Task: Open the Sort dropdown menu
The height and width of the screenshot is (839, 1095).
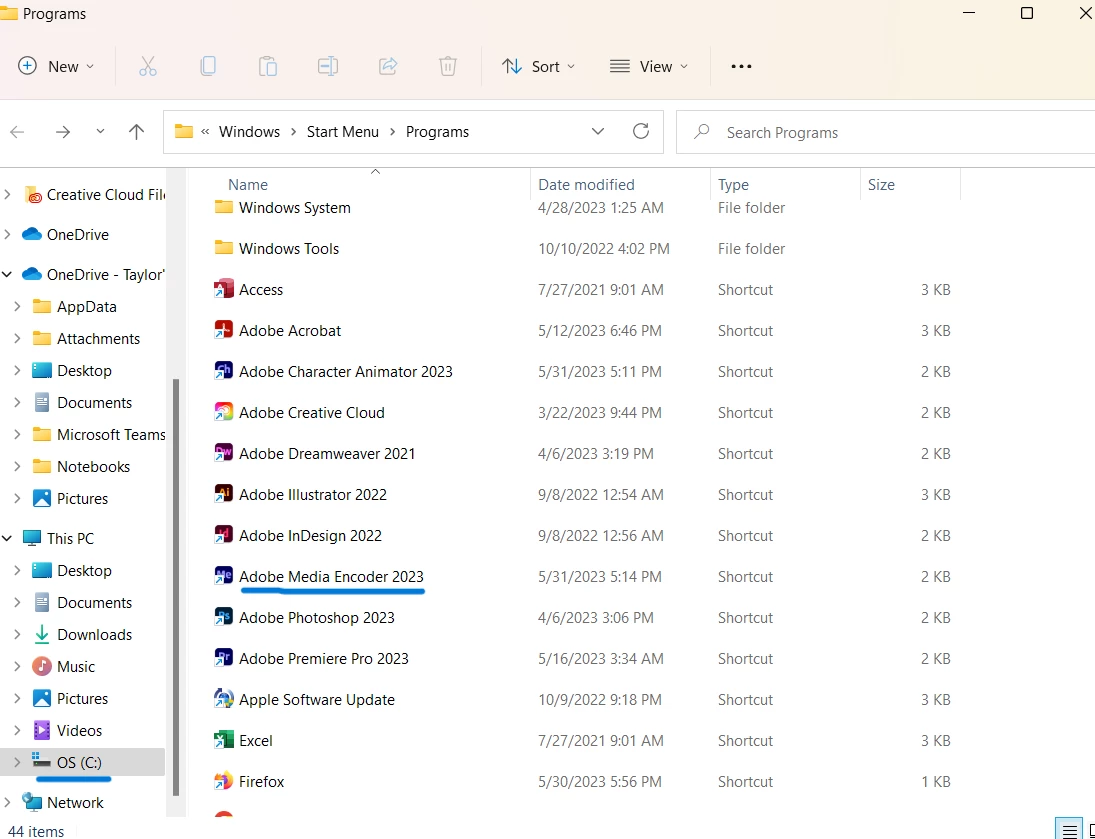Action: point(538,66)
